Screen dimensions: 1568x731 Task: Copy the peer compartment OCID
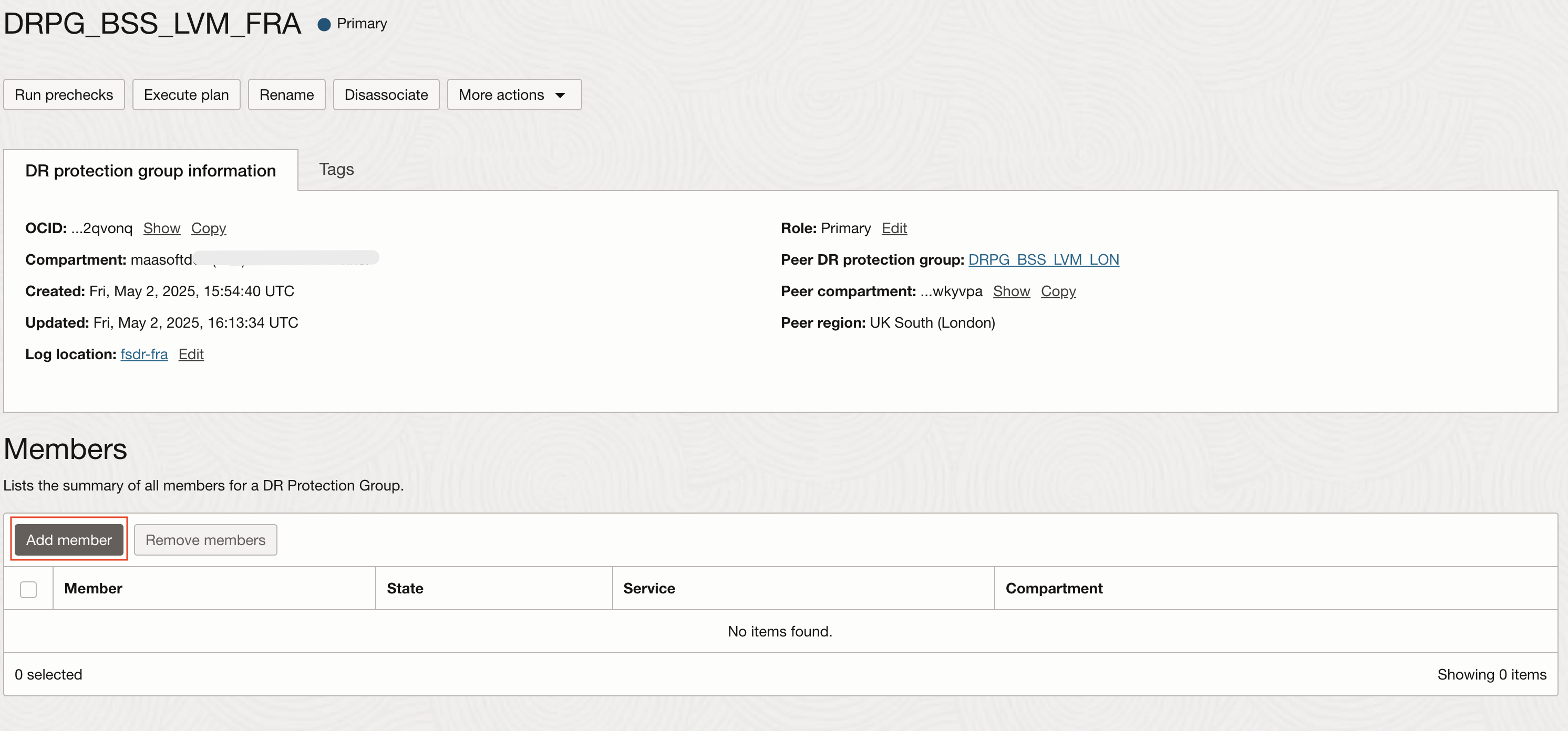1058,291
